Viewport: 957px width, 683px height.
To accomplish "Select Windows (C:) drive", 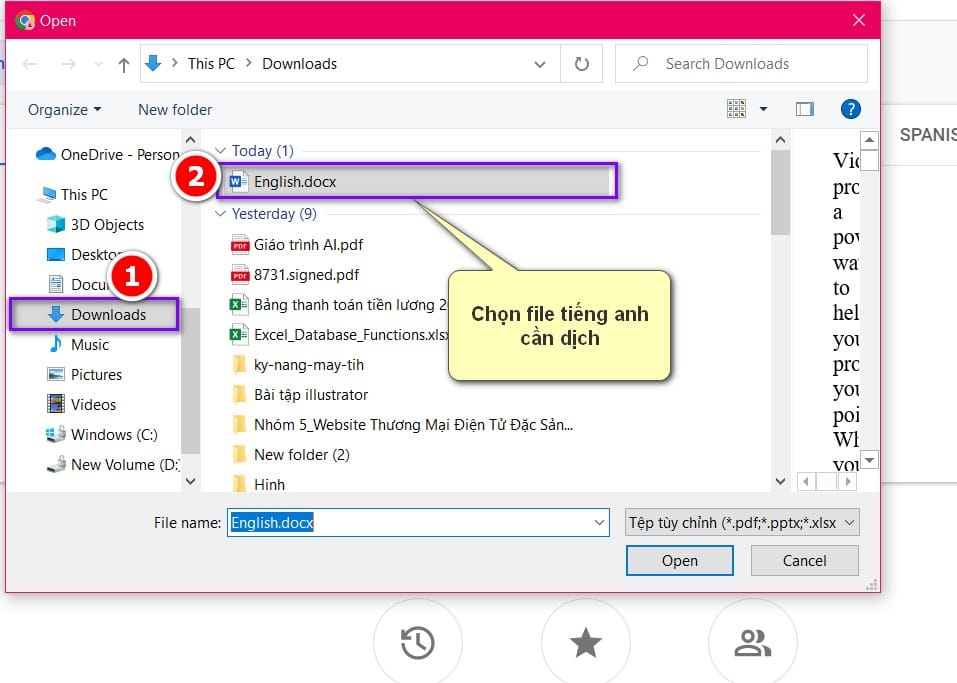I will (x=102, y=435).
